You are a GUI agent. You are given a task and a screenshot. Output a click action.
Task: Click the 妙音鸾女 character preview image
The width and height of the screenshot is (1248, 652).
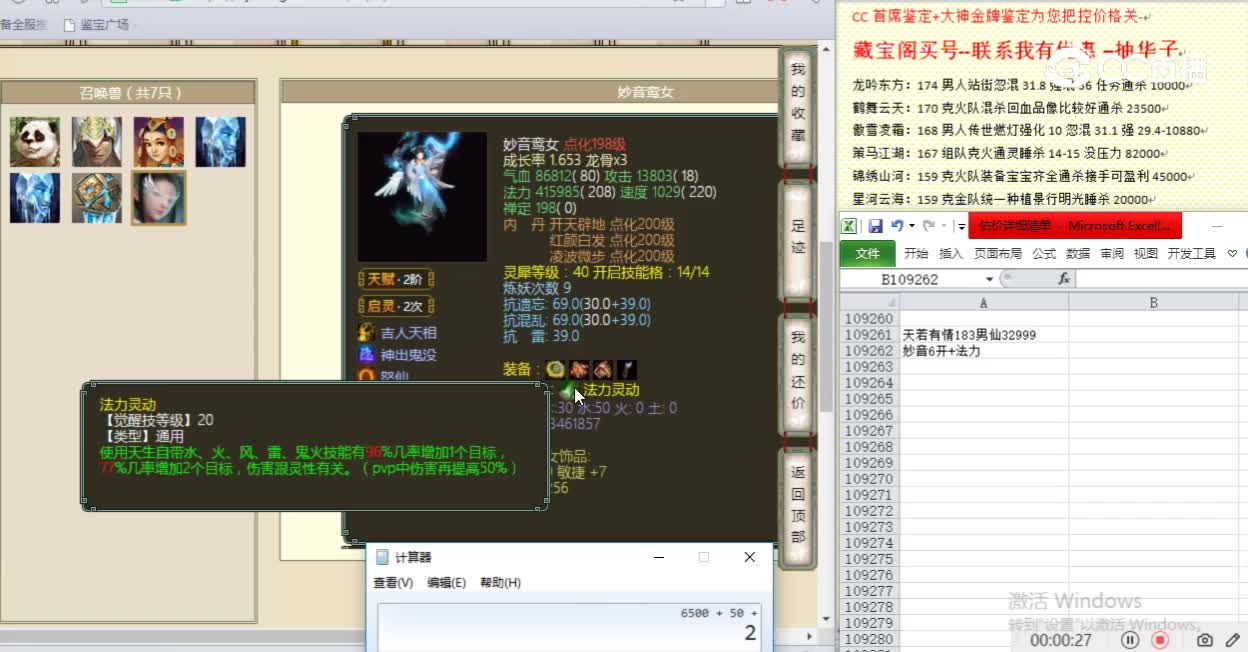point(422,197)
